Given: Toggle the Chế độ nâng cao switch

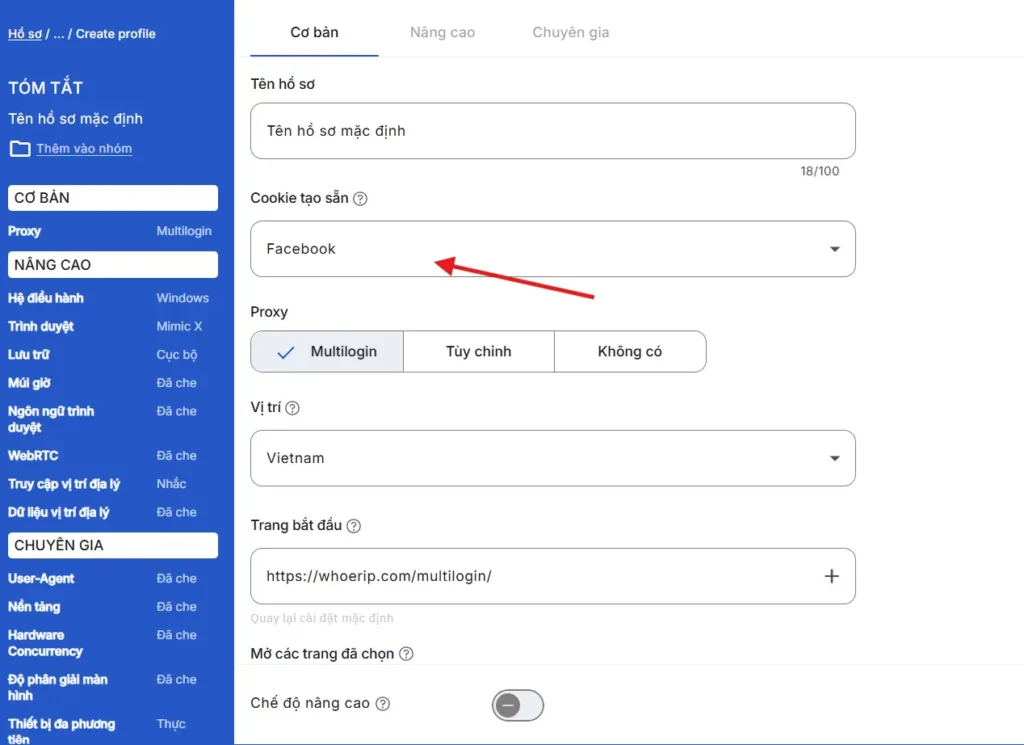Looking at the screenshot, I should [517, 705].
